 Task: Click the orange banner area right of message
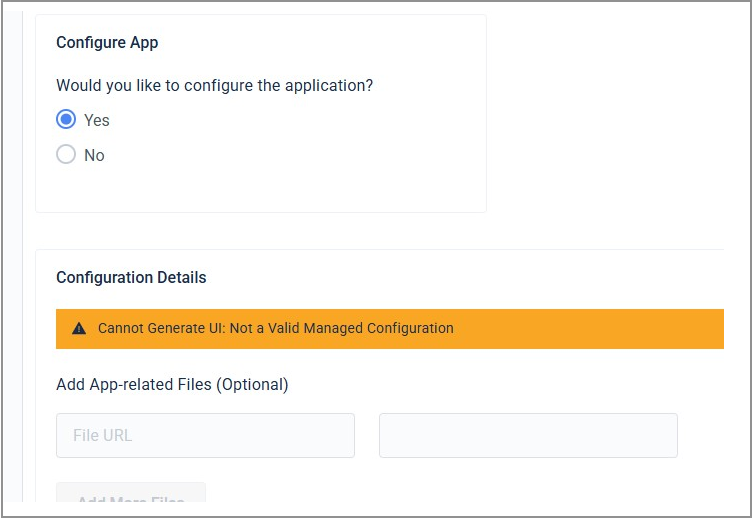600,328
